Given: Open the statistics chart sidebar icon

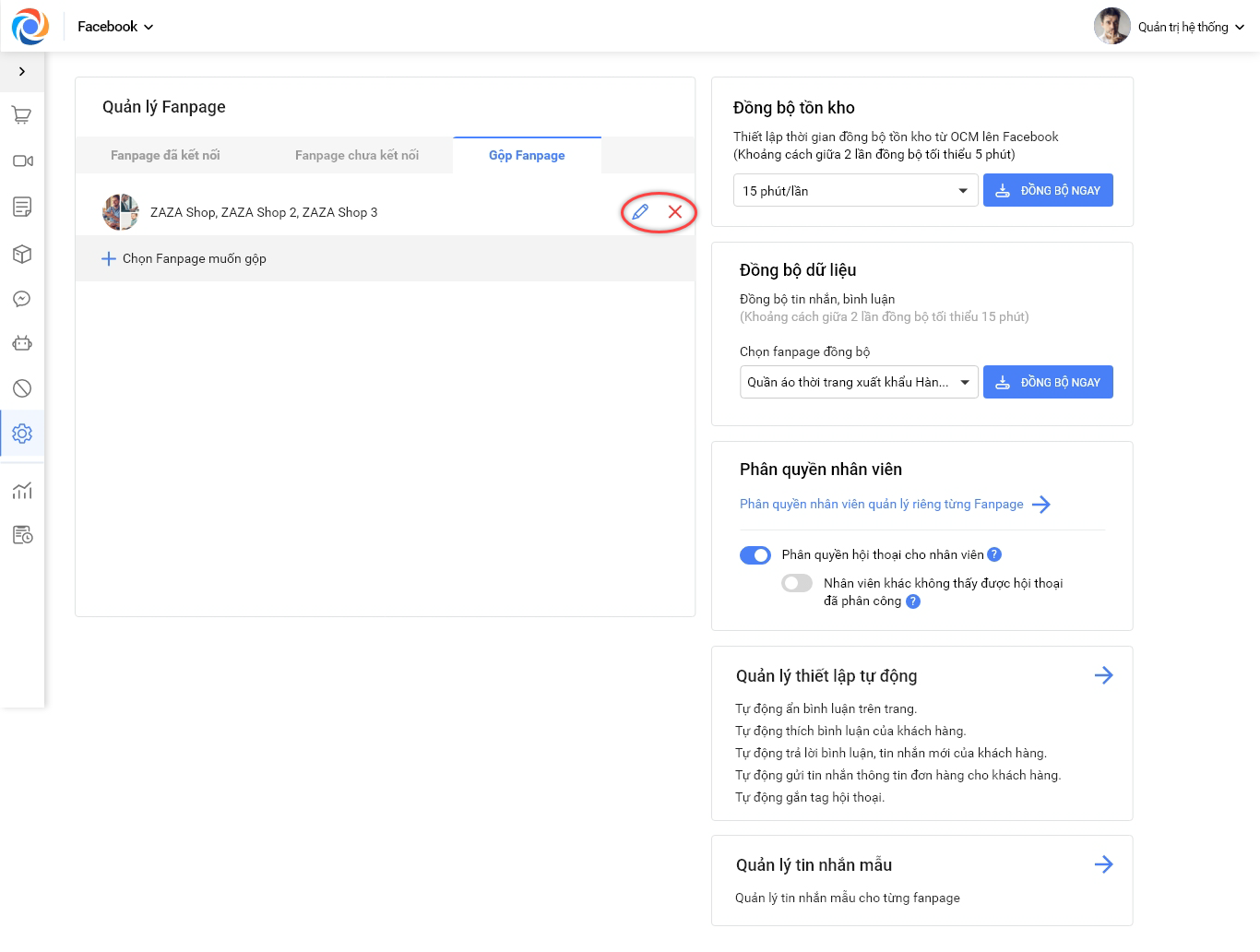Looking at the screenshot, I should 22,491.
